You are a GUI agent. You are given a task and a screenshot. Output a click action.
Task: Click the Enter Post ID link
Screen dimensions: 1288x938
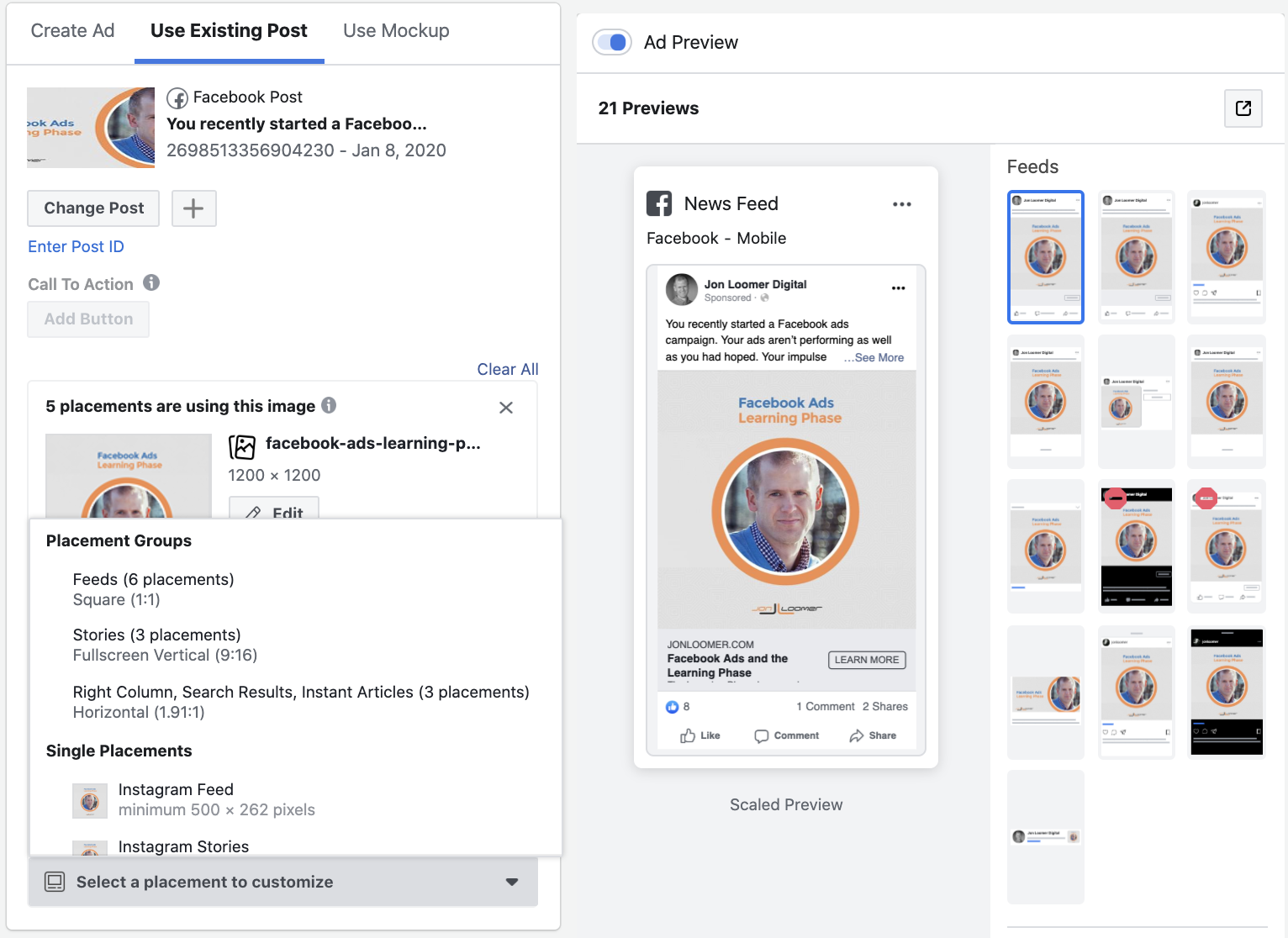[x=76, y=246]
